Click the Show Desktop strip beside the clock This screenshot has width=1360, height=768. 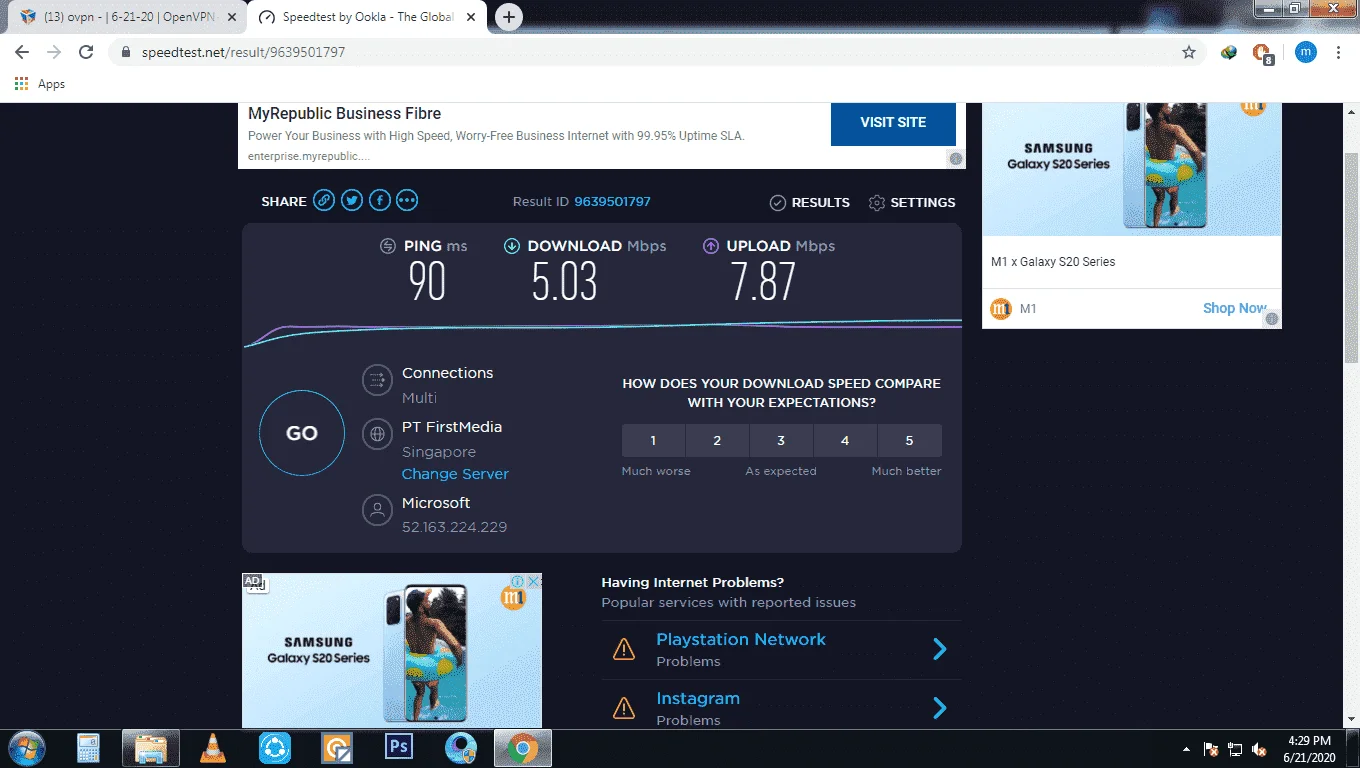click(1352, 749)
